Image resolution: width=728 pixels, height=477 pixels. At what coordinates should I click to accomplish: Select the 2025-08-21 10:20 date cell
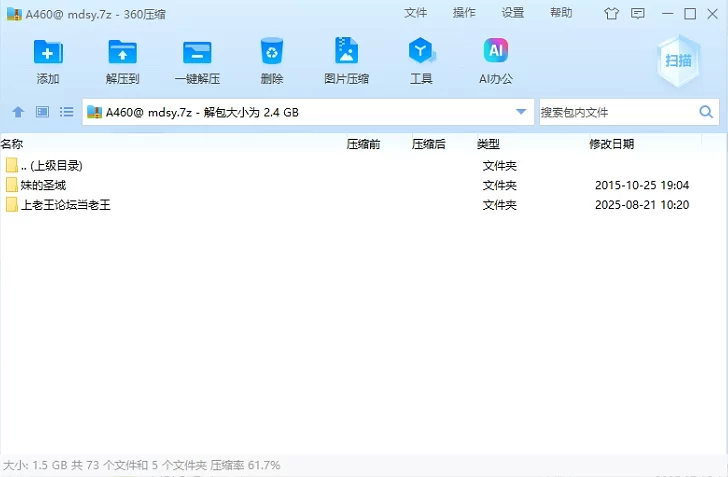(642, 204)
